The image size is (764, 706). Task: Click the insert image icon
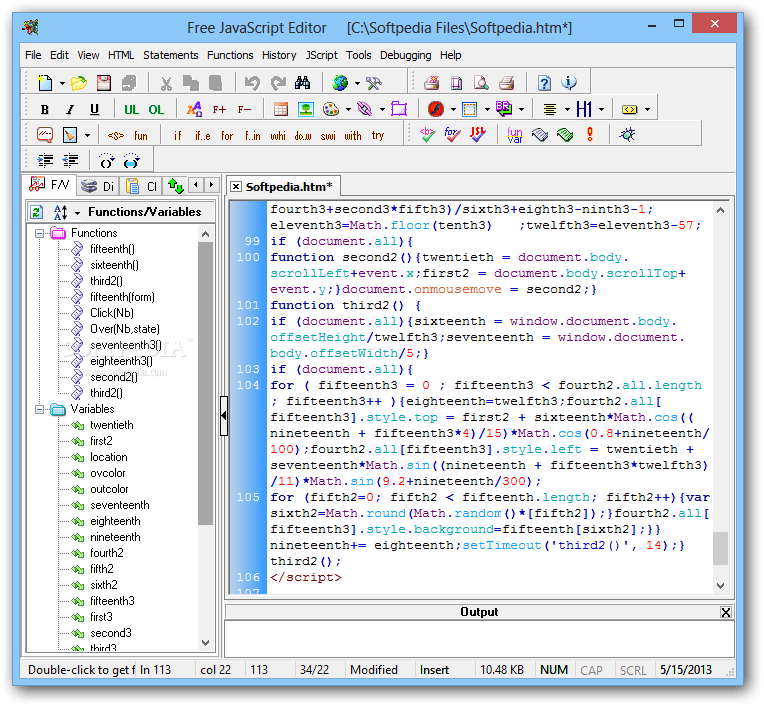coord(305,109)
